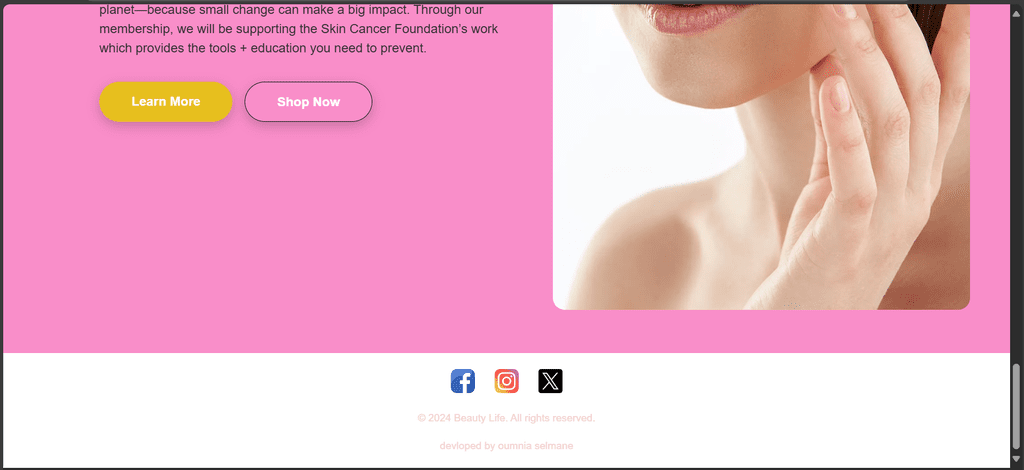1024x470 pixels.
Task: Click the yellow Learn More button
Action: [x=166, y=102]
